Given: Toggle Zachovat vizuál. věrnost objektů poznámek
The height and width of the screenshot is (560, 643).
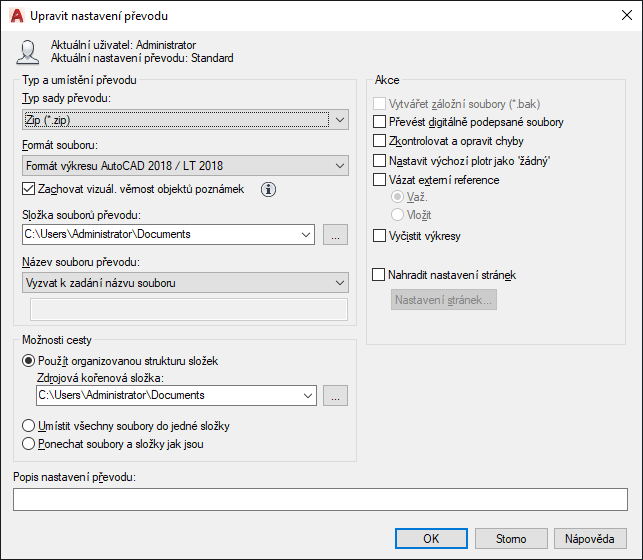Looking at the screenshot, I should click(x=28, y=188).
